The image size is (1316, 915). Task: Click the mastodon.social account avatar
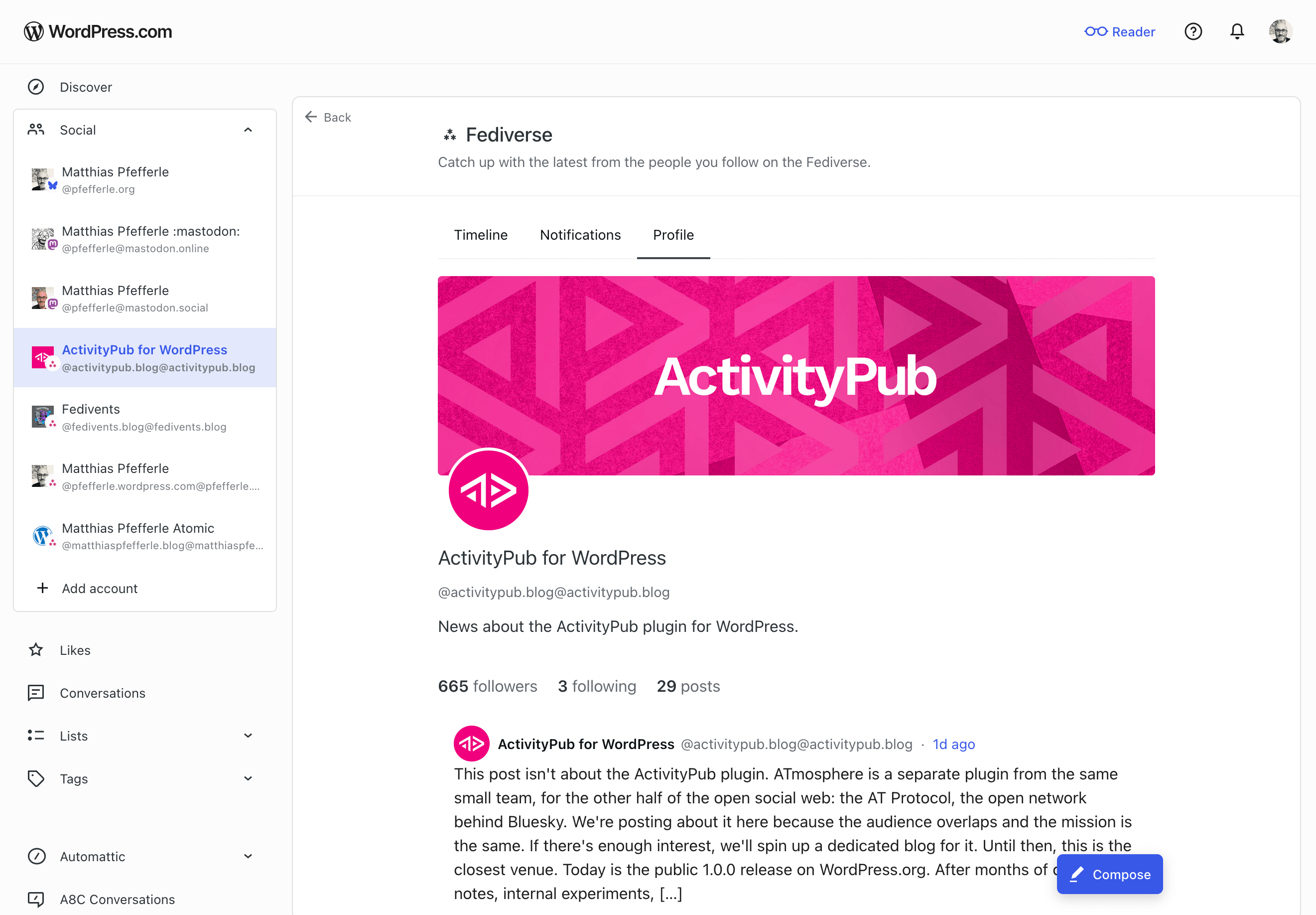(x=43, y=298)
